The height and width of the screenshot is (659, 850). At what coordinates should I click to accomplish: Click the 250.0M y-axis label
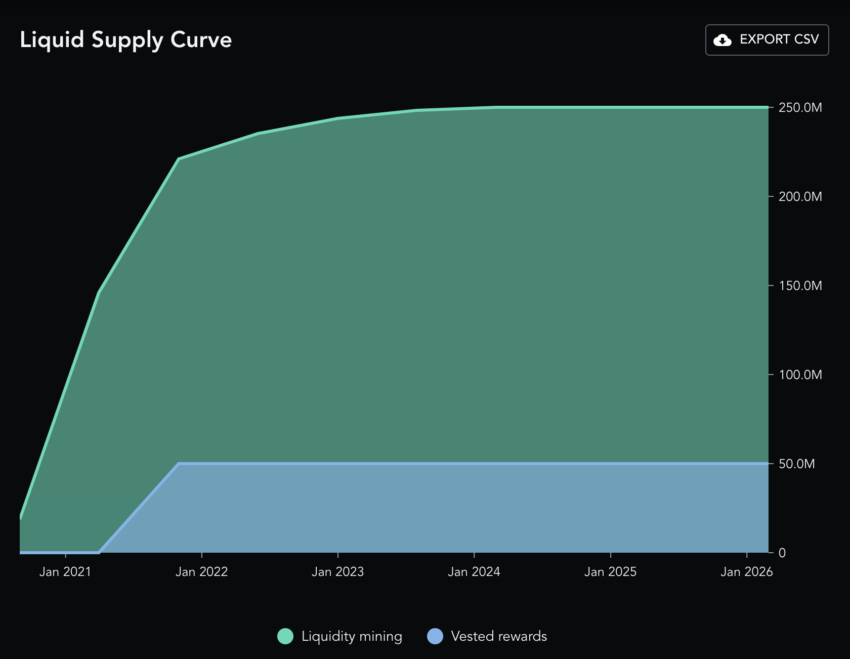pos(800,108)
